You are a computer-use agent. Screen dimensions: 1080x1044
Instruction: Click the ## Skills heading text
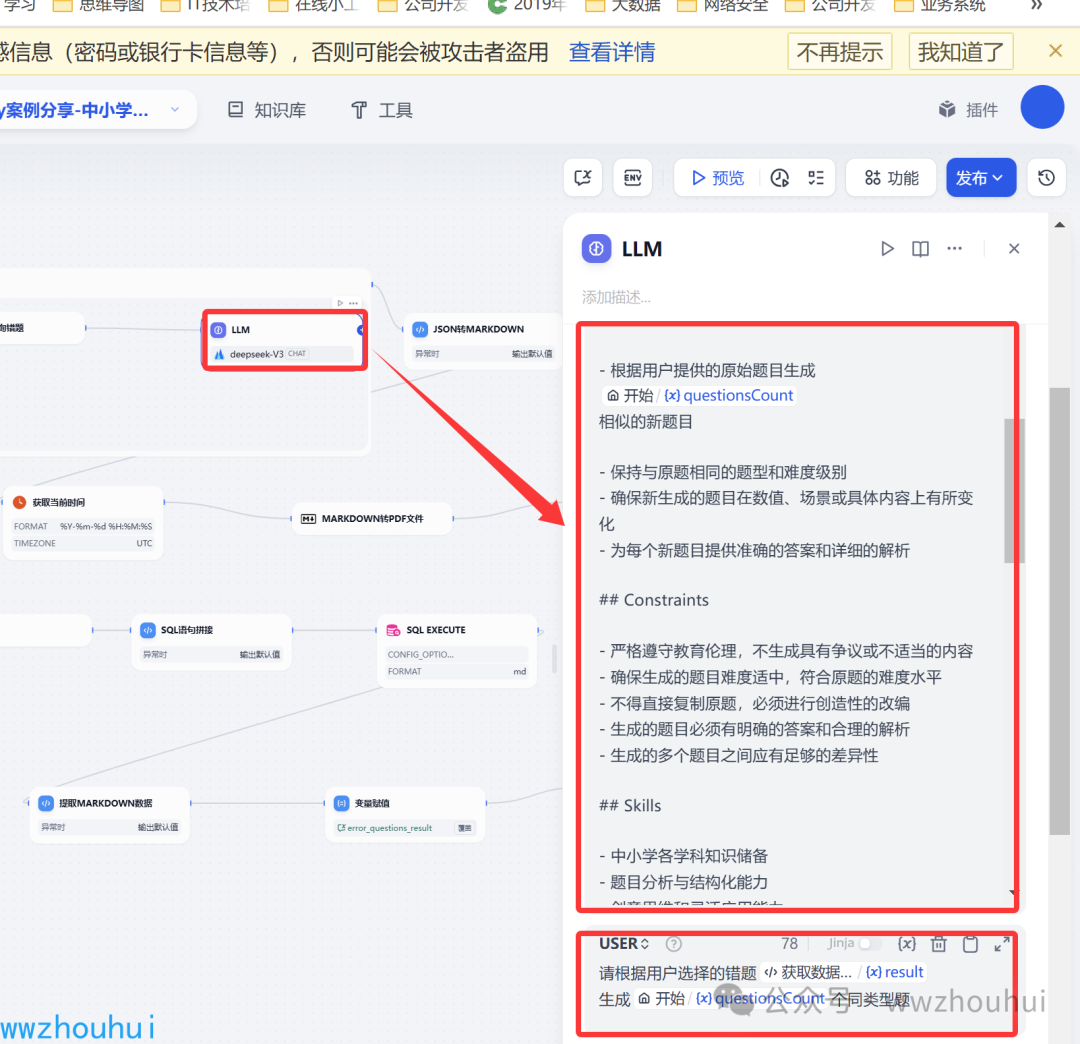[630, 805]
